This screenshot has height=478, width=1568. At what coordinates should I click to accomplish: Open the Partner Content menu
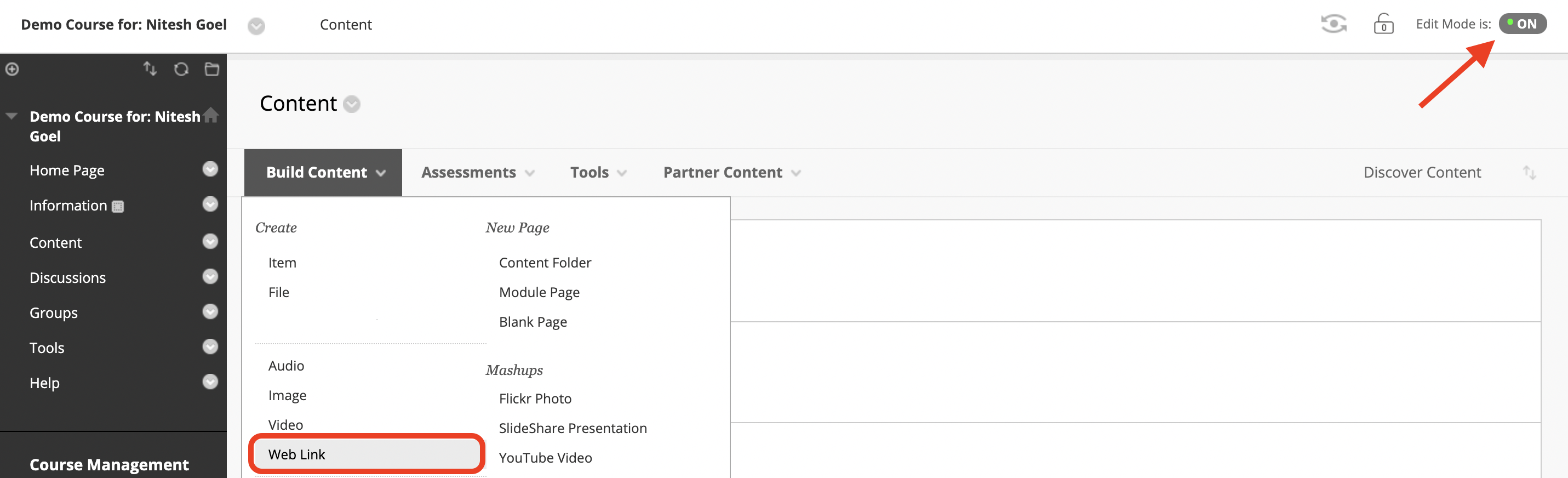(x=731, y=172)
